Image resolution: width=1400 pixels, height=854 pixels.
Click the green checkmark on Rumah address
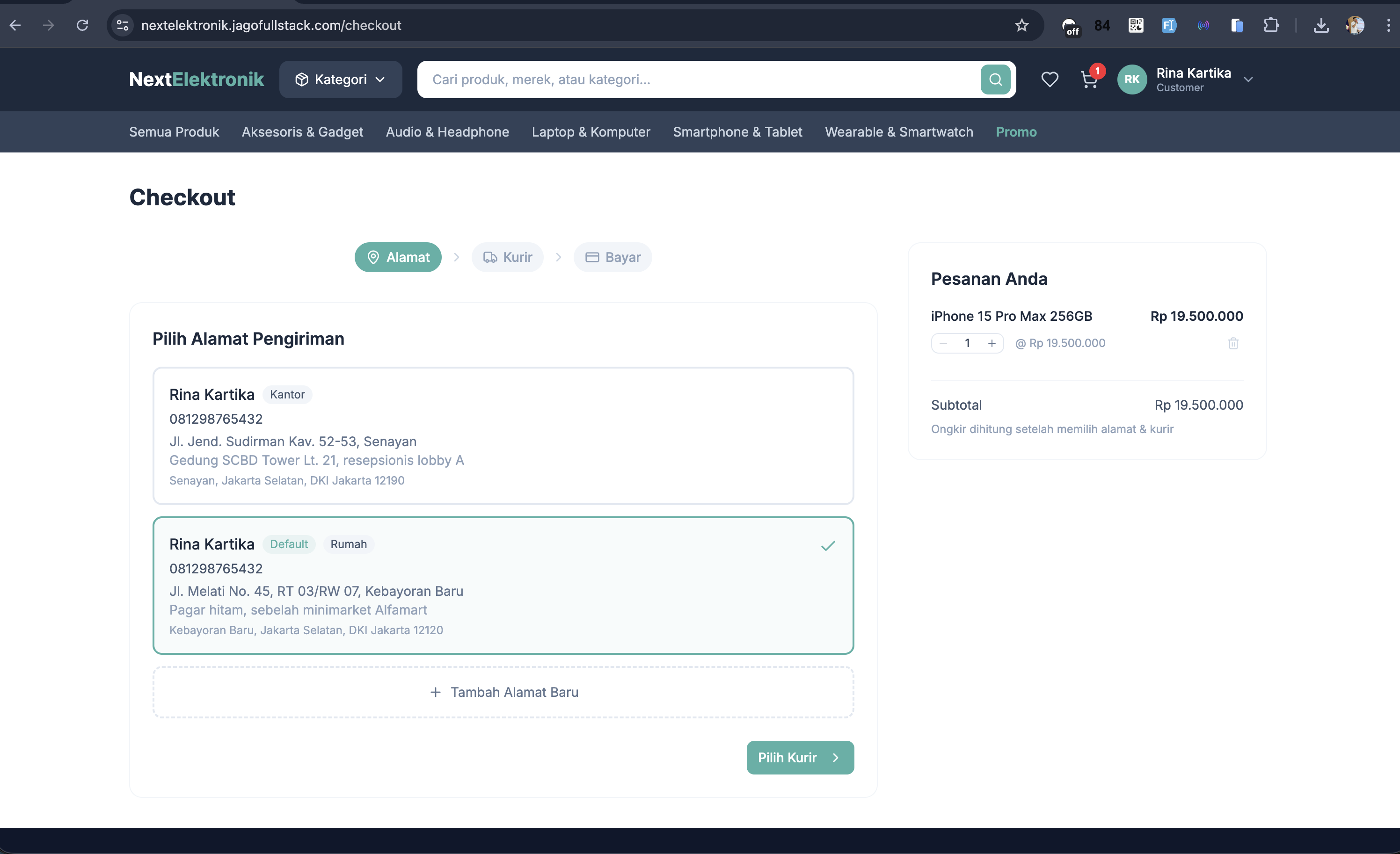pyautogui.click(x=828, y=546)
